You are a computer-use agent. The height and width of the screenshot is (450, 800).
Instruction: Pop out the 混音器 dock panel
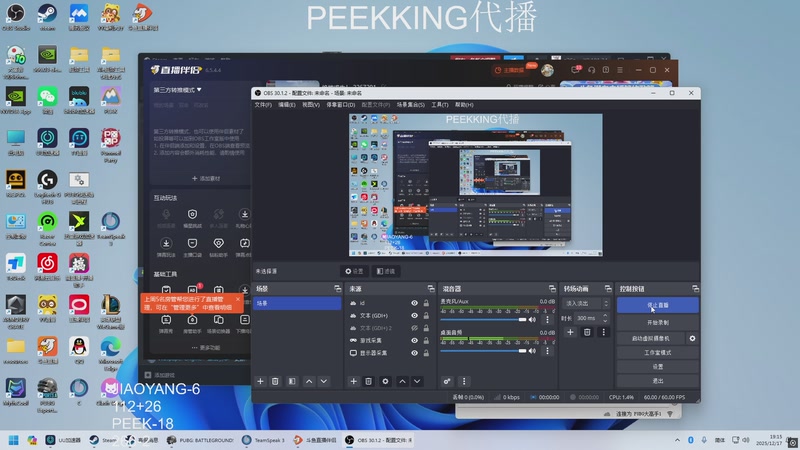[x=552, y=289]
